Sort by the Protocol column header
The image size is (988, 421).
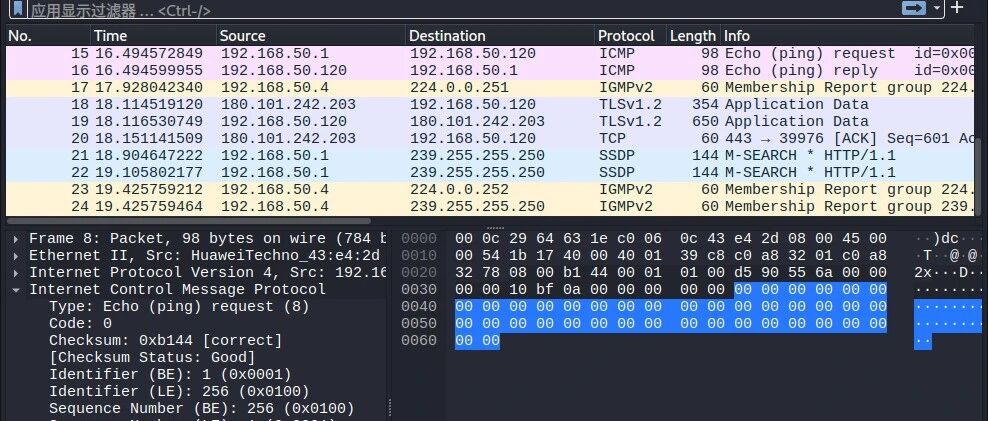630,36
